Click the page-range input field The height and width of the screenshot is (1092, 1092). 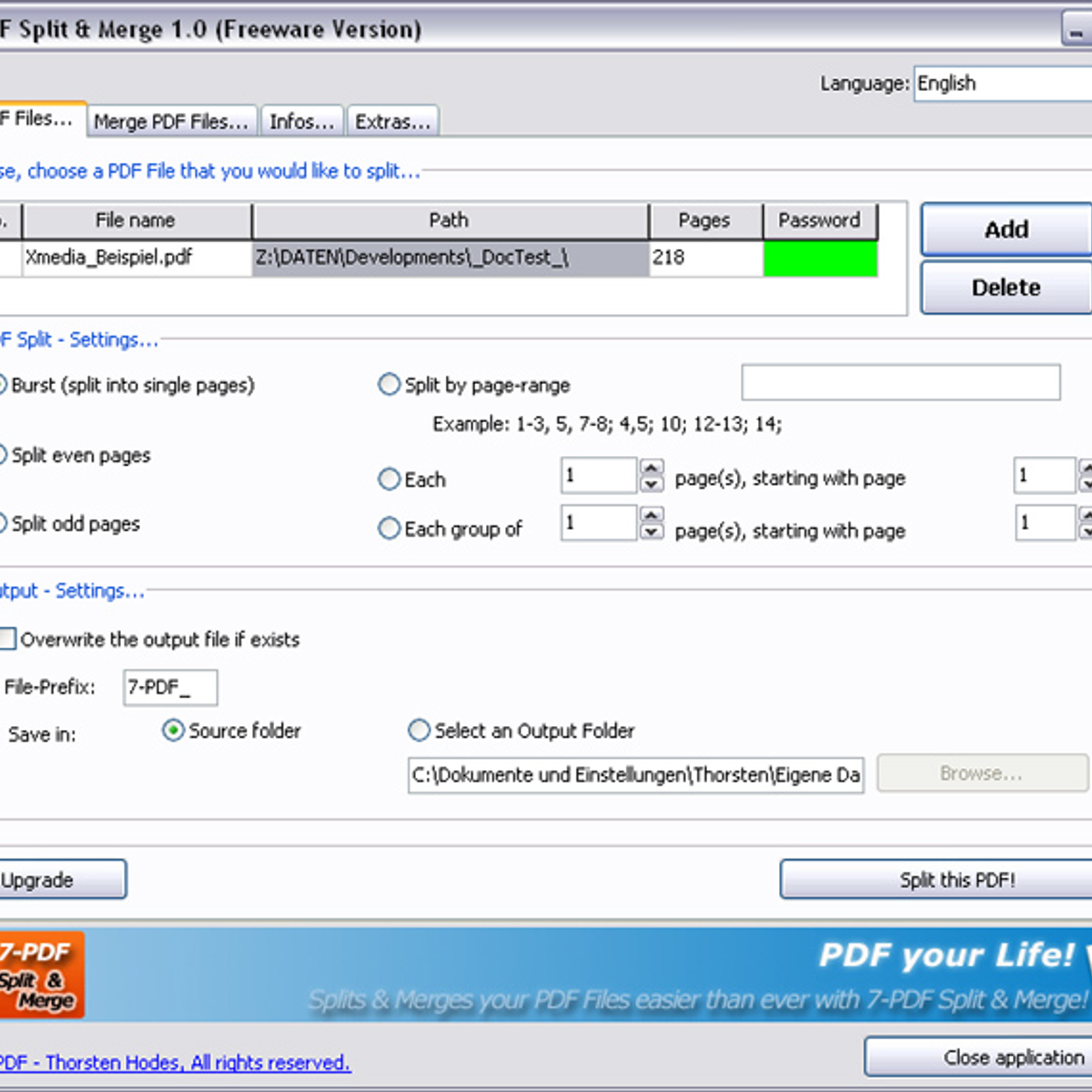coord(901,382)
